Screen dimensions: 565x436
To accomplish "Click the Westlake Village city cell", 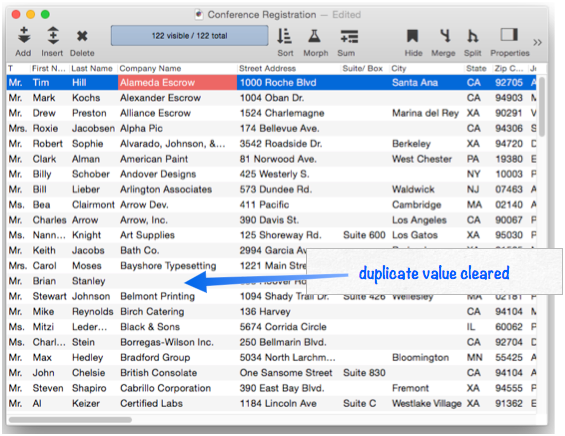I will point(427,403).
